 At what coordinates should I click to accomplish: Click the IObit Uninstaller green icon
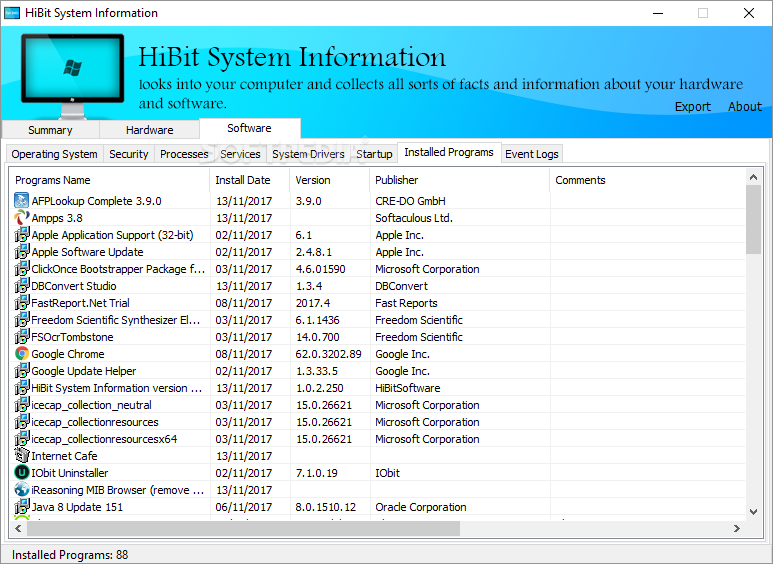(x=22, y=473)
